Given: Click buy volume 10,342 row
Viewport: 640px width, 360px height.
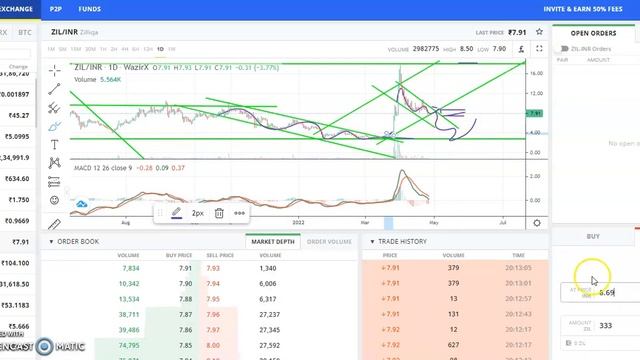Looking at the screenshot, I should point(129,284).
